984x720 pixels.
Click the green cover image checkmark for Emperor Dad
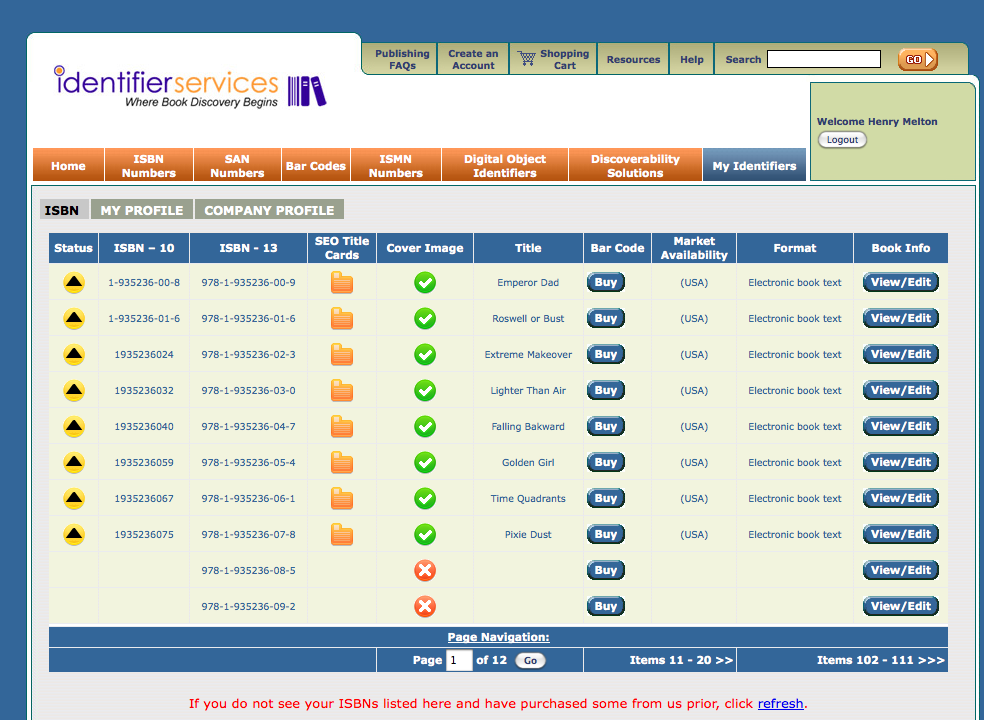point(425,282)
